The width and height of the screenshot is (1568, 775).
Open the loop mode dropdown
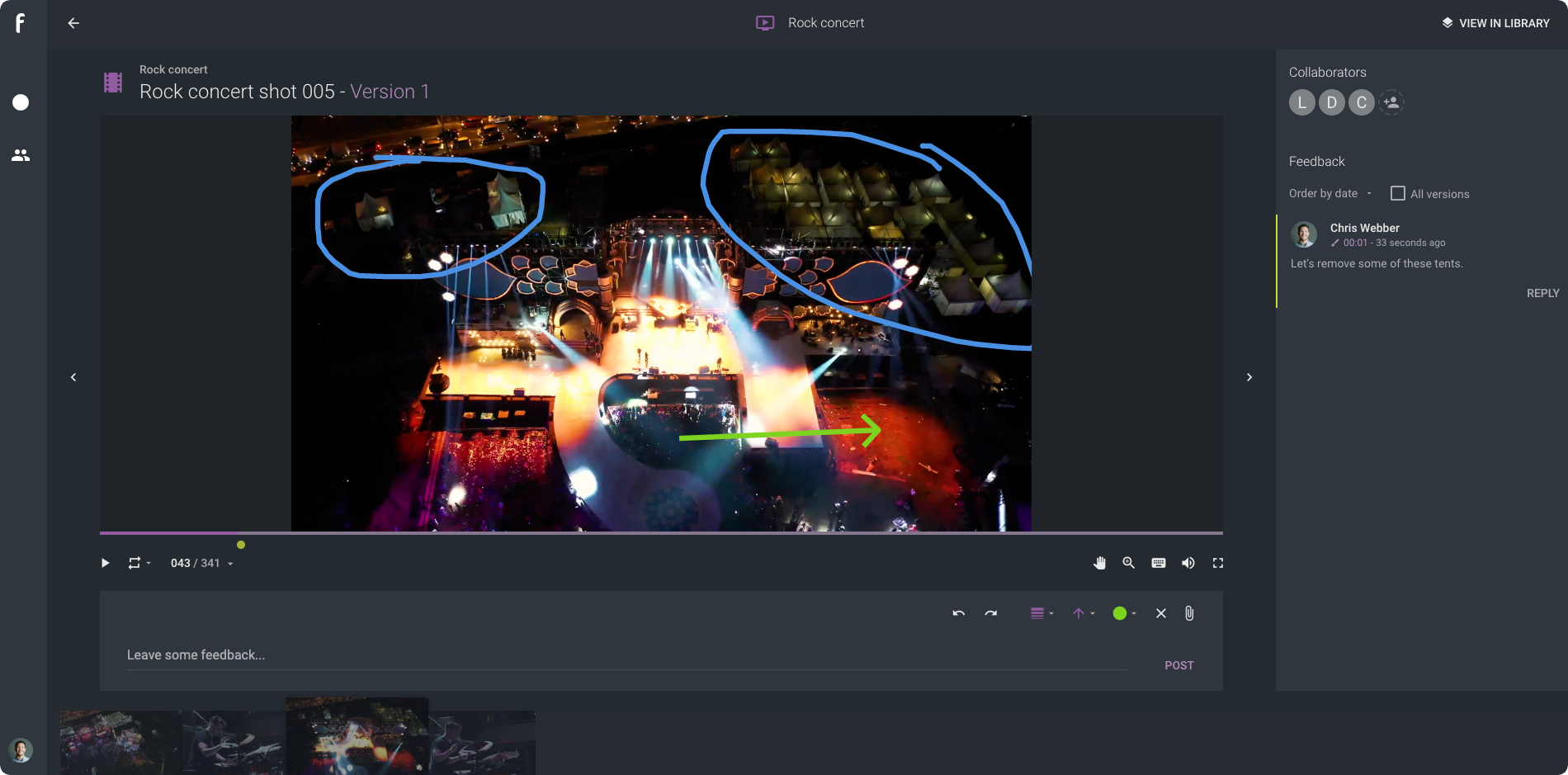tap(139, 563)
